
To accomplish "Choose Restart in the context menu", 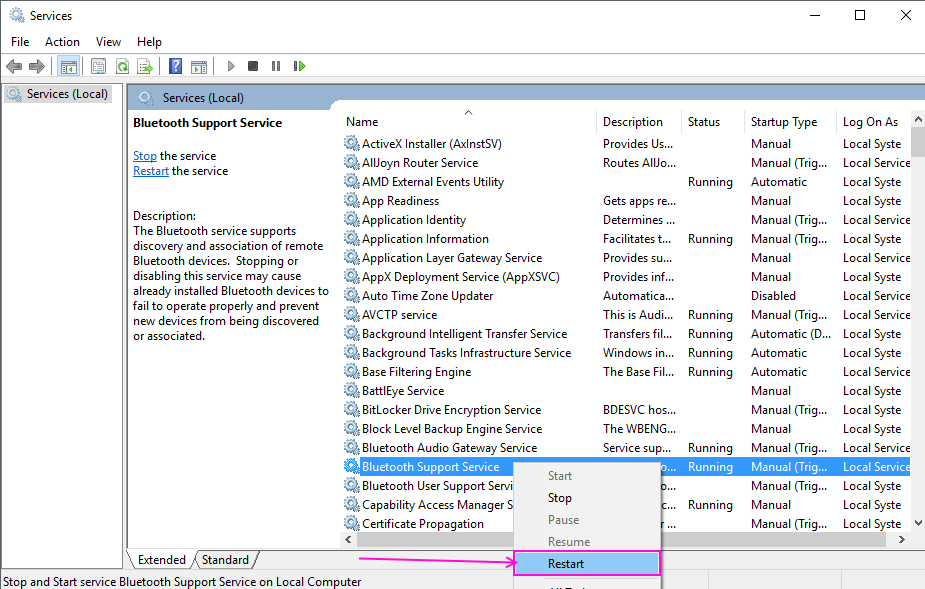I will (x=586, y=564).
